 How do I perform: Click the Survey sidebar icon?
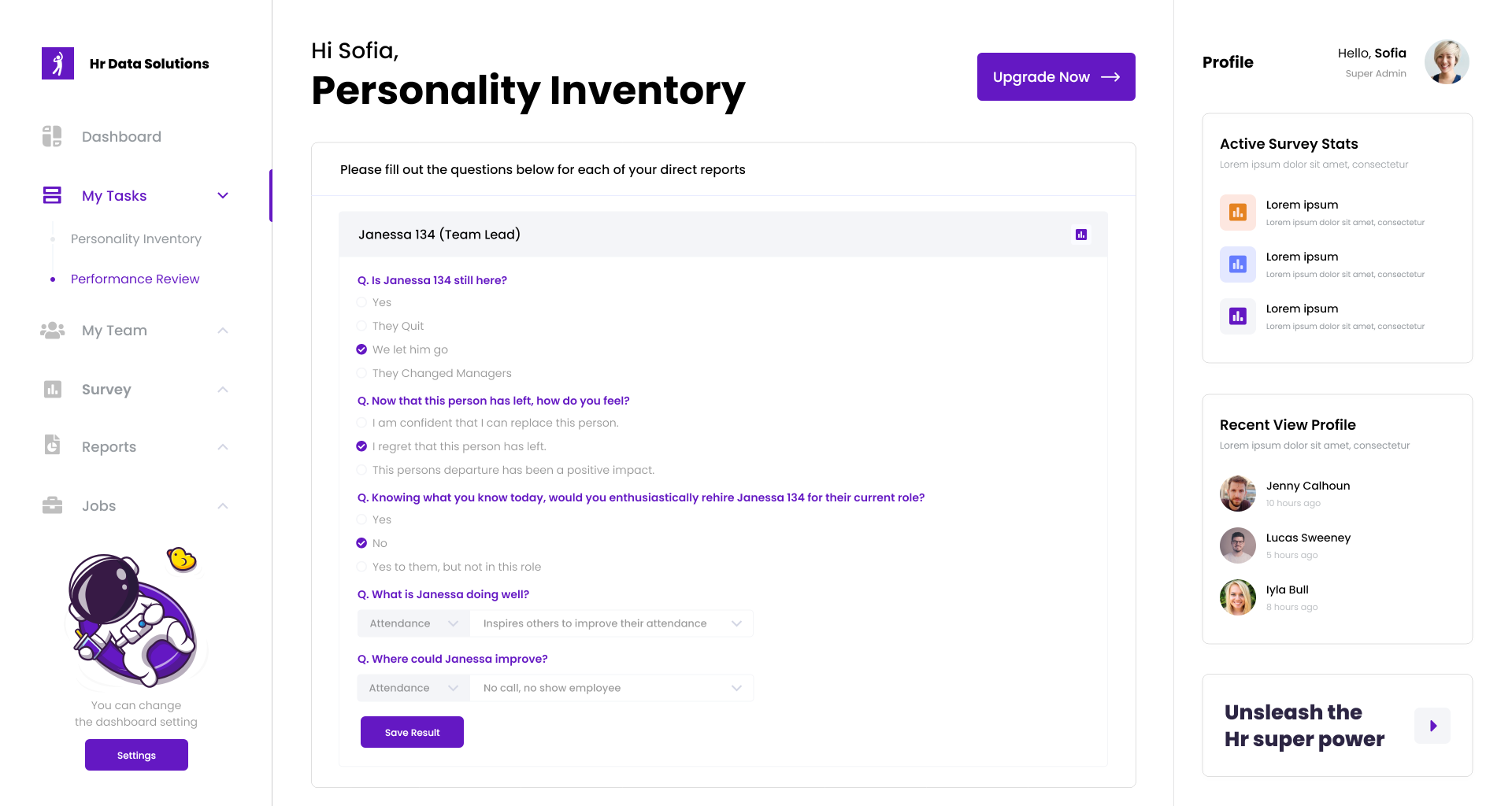[52, 390]
